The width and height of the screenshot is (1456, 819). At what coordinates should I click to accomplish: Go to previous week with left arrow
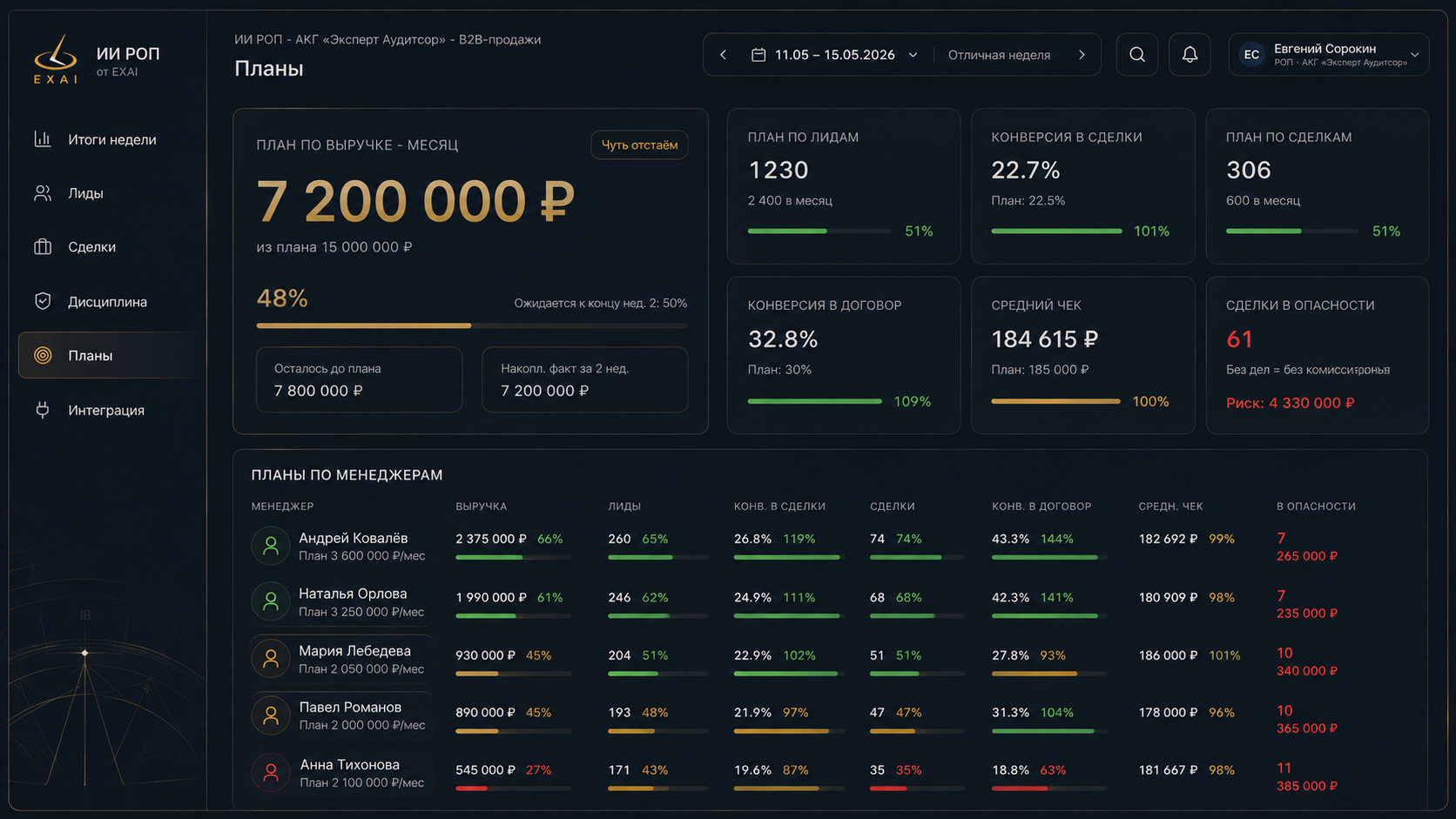point(724,55)
